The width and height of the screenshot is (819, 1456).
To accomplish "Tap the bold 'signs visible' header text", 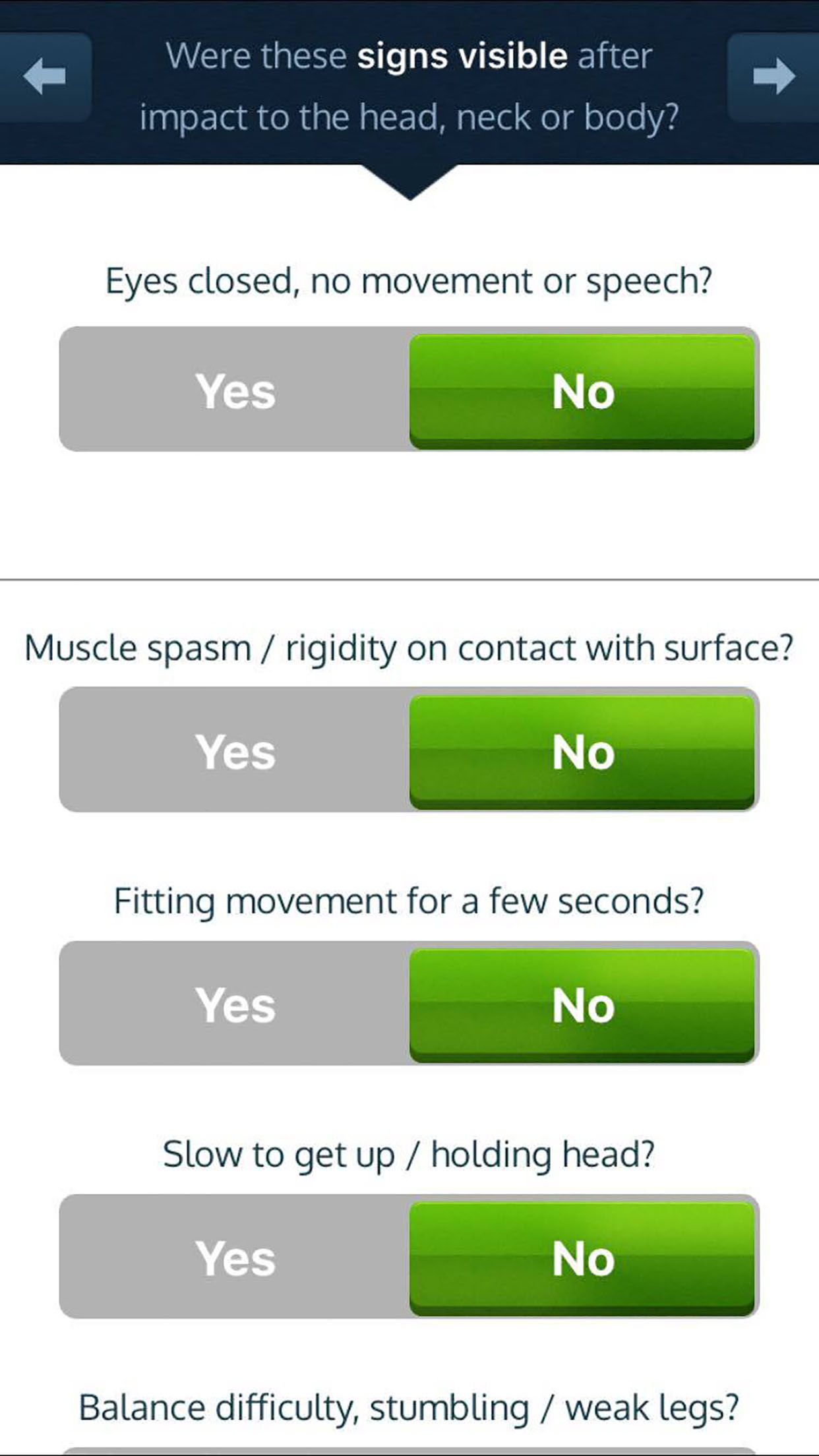I will tap(462, 56).
